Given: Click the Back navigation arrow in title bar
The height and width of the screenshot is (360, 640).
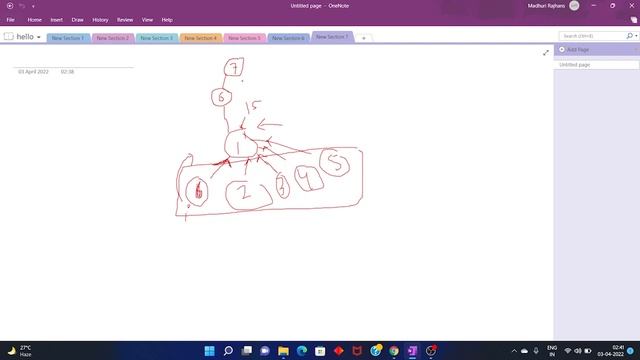Looking at the screenshot, I should point(10,6).
